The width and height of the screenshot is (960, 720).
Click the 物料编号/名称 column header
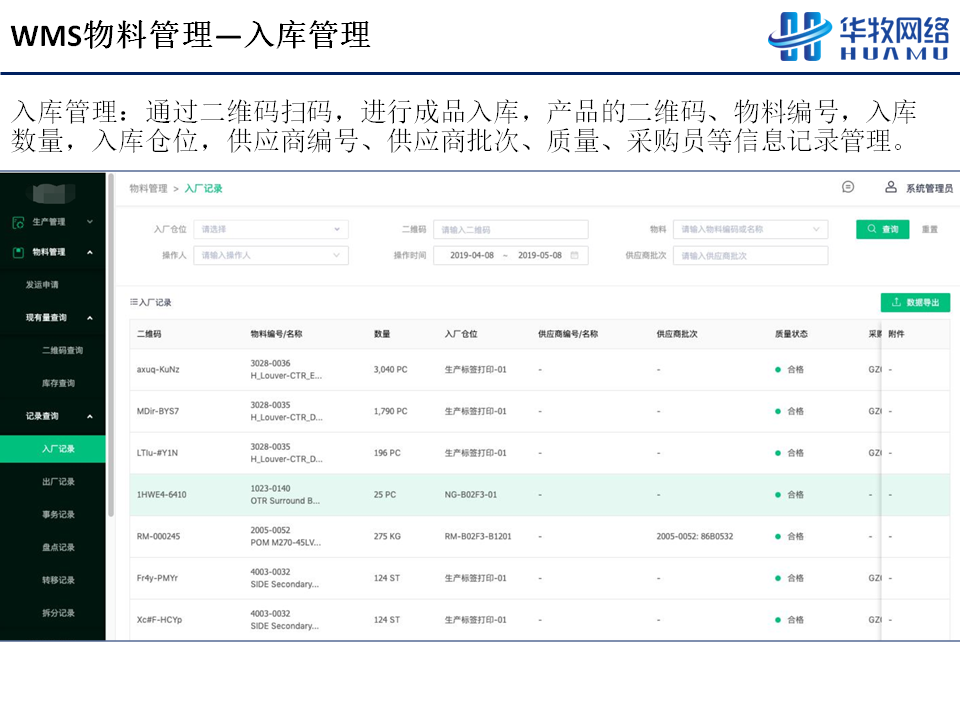276,334
